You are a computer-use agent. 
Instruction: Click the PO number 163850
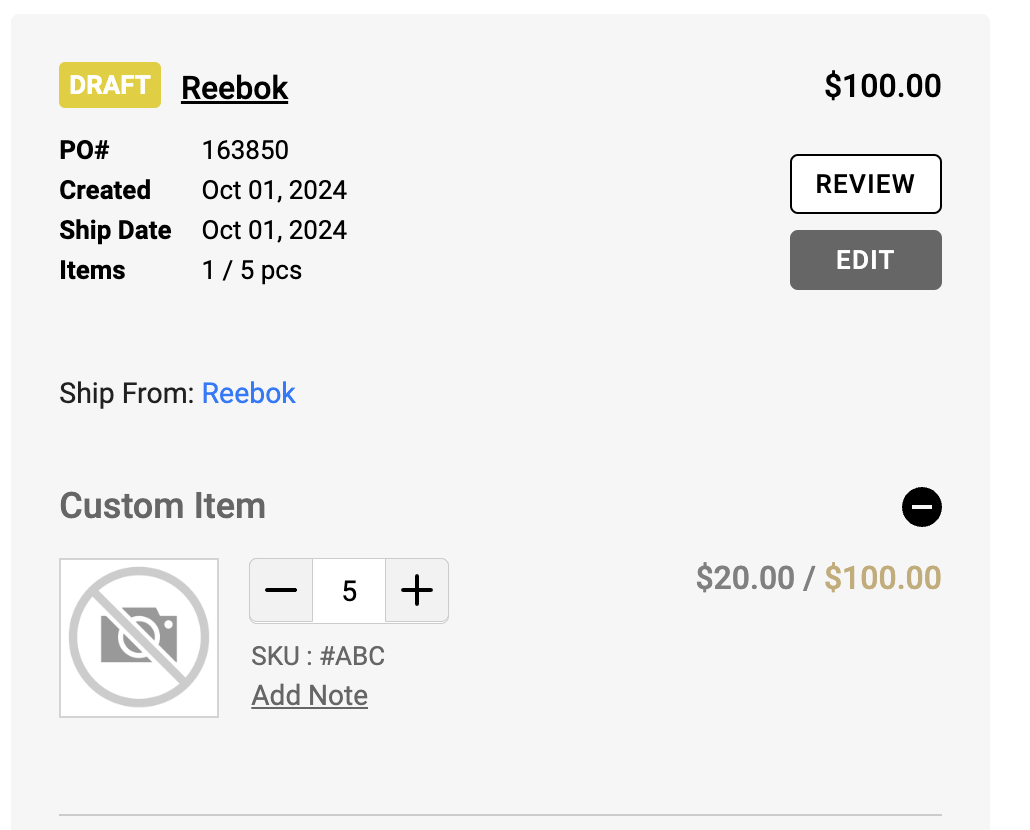click(x=245, y=150)
